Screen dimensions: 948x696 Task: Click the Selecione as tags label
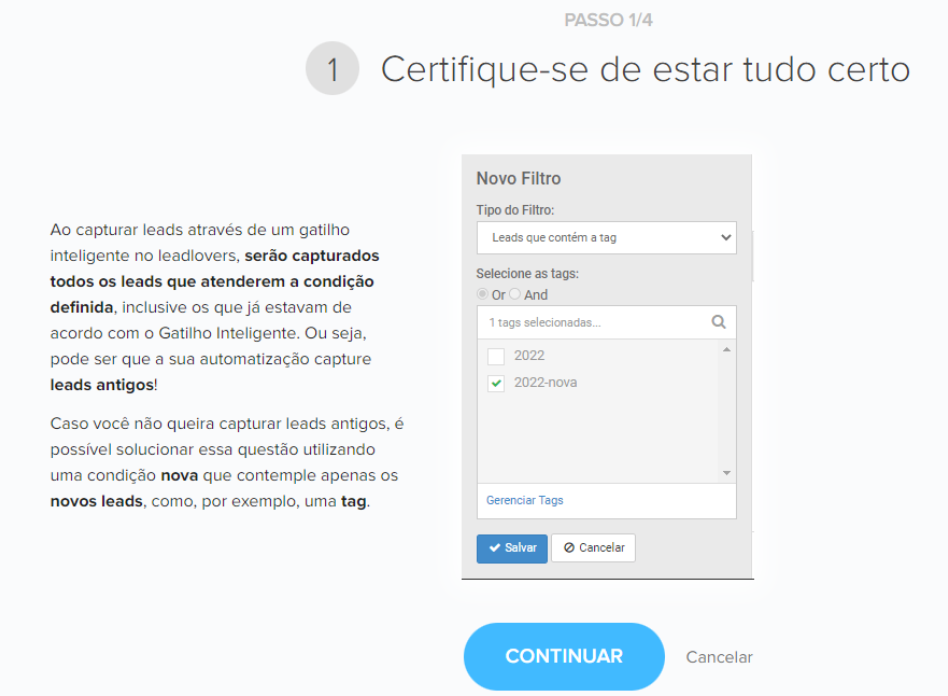pyautogui.click(x=527, y=273)
